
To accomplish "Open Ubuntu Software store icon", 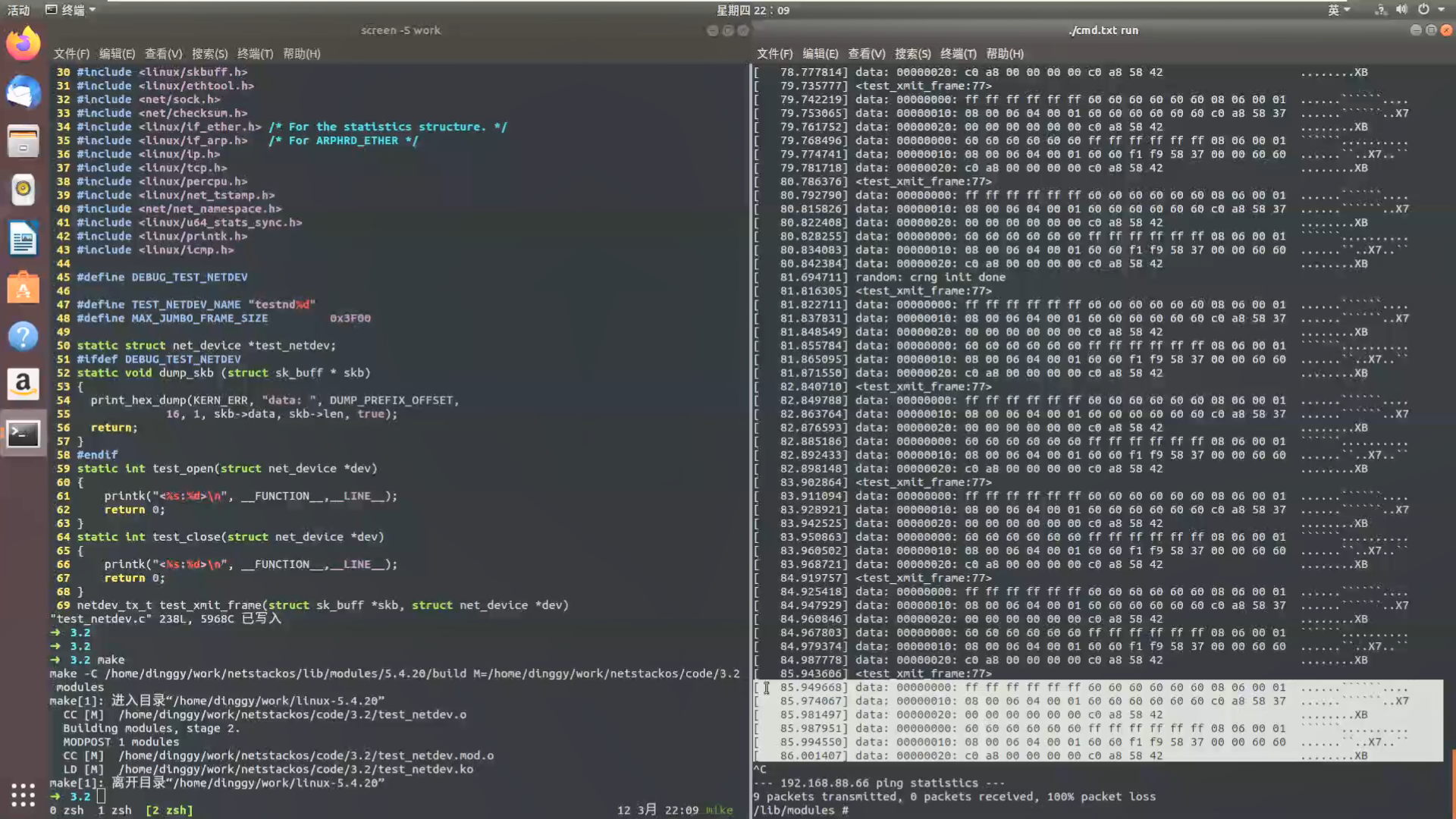I will click(x=23, y=288).
